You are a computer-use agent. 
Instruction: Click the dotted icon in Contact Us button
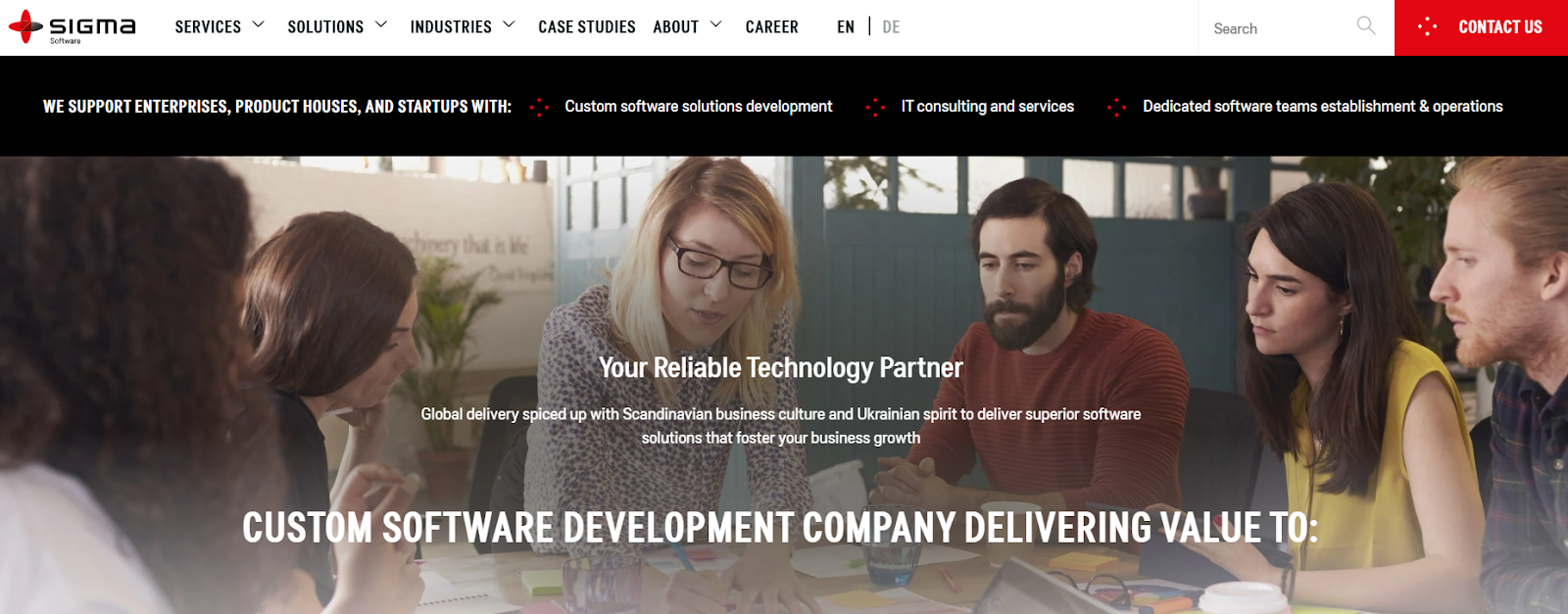1428,26
